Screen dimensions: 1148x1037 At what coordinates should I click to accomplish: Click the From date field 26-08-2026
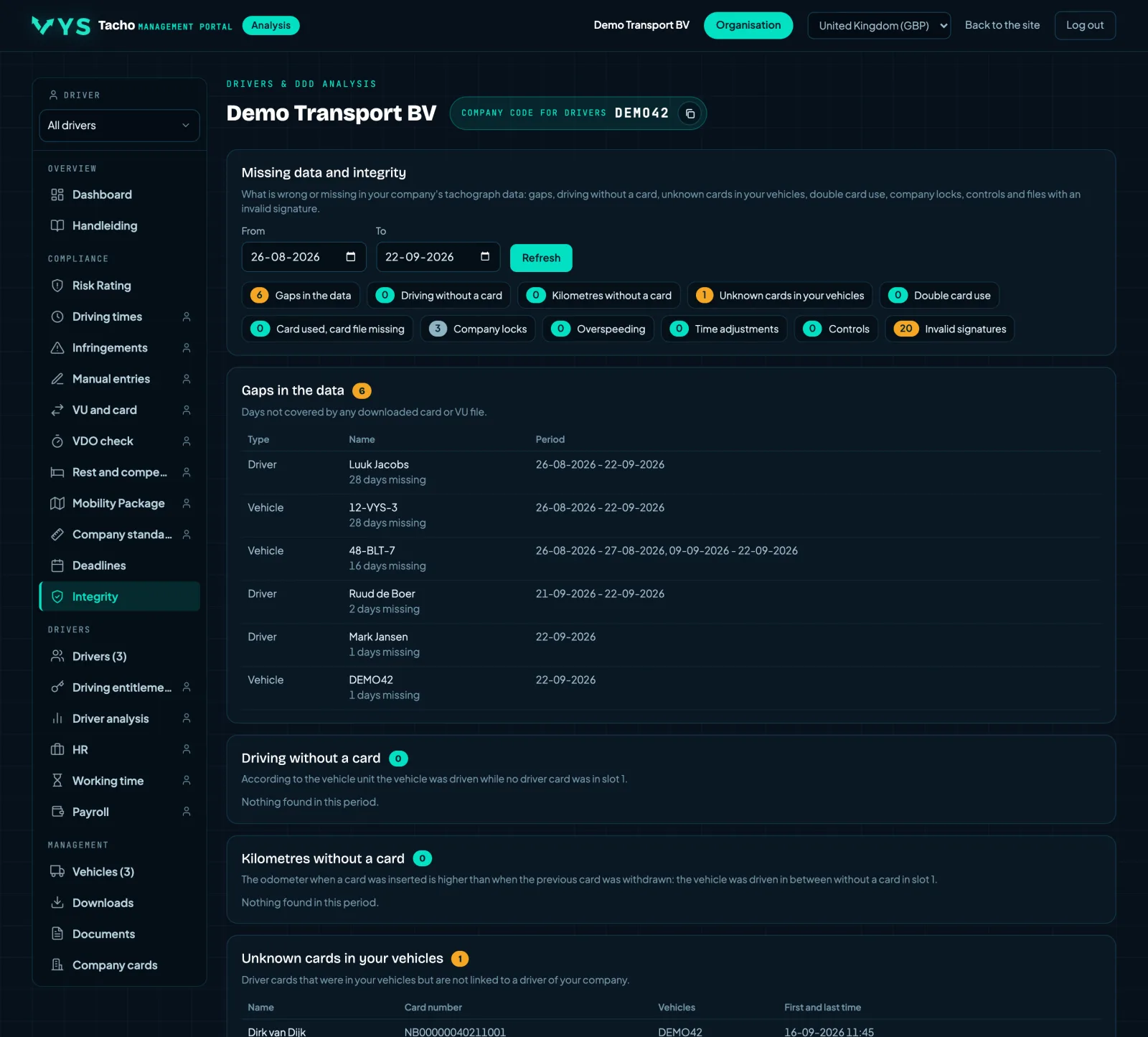[304, 257]
